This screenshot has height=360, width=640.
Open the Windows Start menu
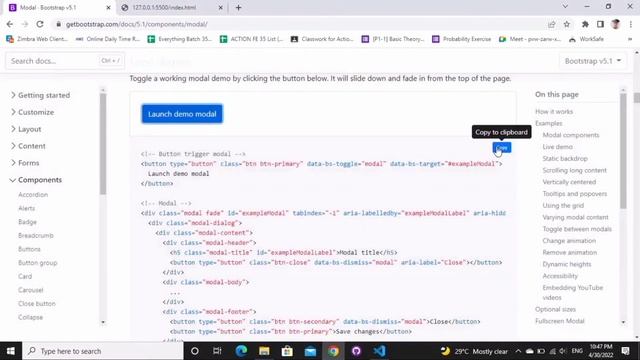(11, 351)
